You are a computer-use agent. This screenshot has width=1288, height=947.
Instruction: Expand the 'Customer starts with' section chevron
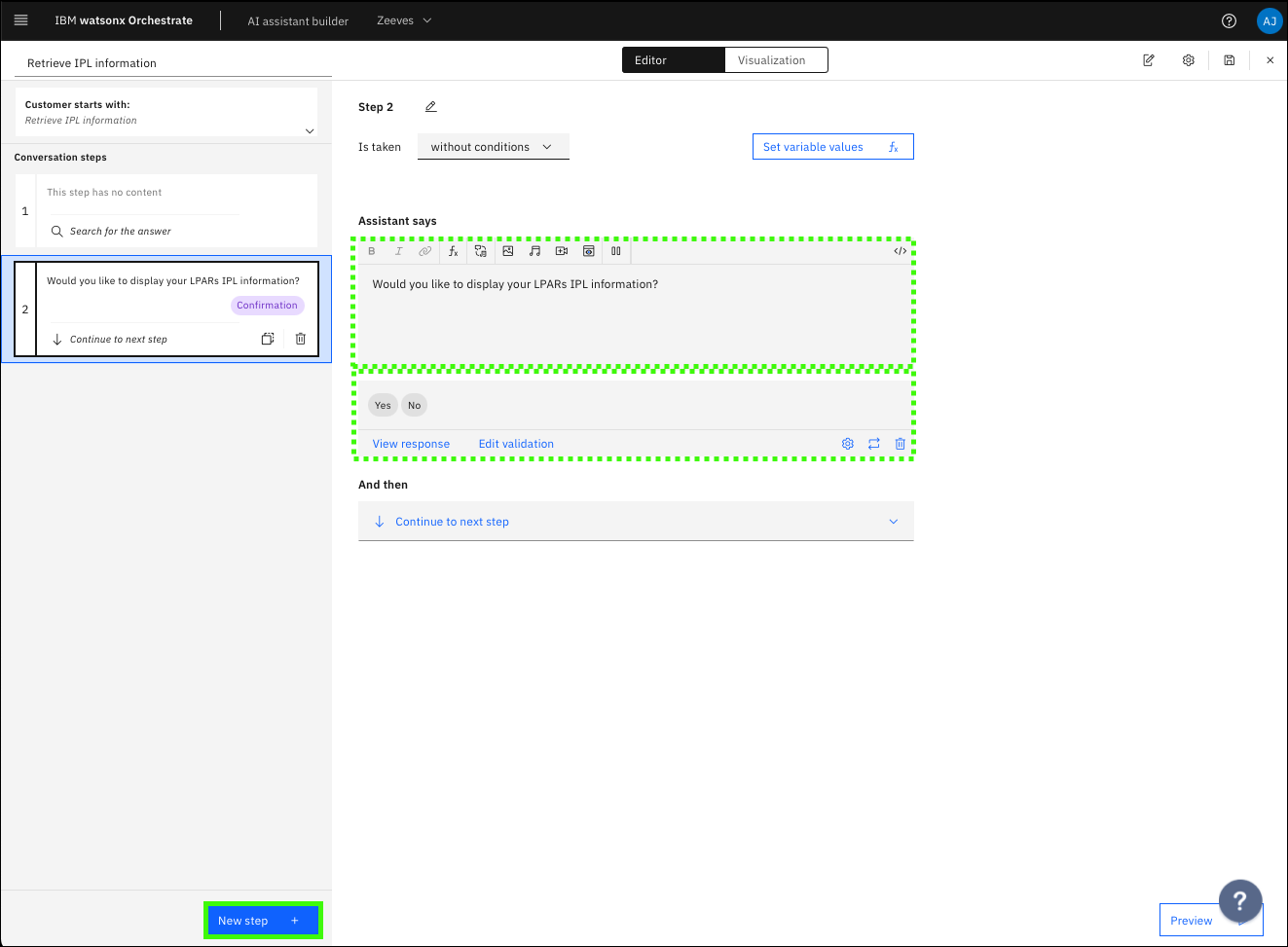(x=310, y=131)
